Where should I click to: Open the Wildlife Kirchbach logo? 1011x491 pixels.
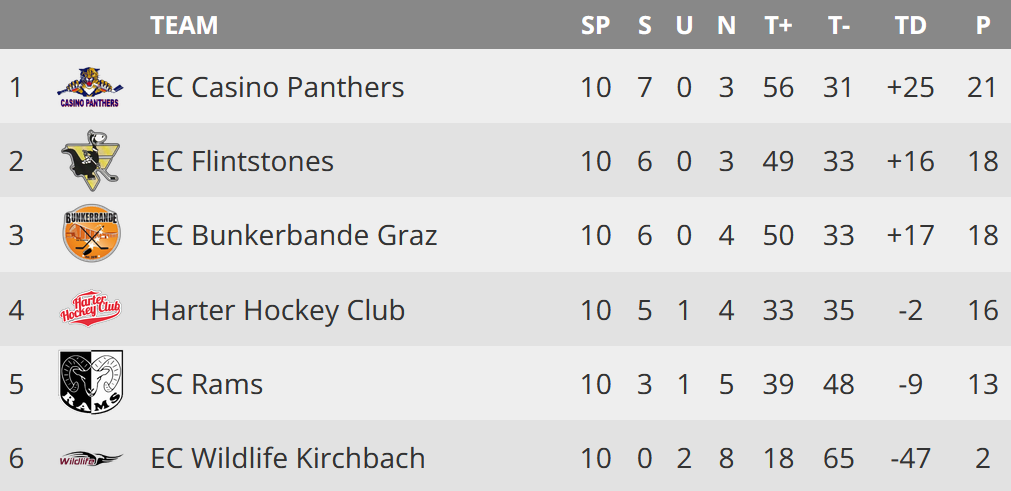(x=91, y=459)
